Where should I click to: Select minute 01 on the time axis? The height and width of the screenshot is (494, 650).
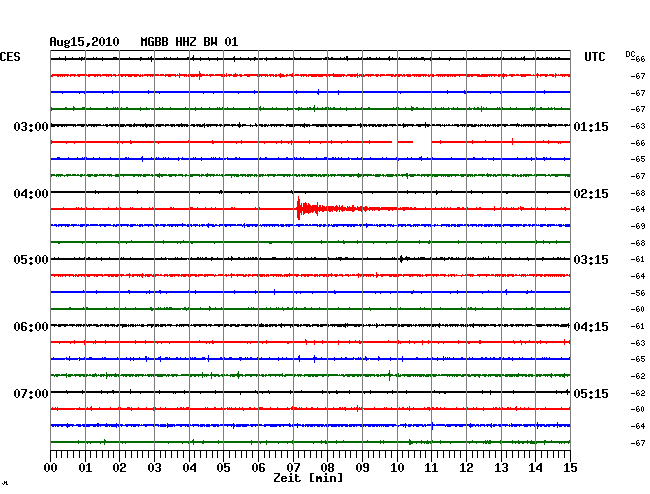(85, 468)
